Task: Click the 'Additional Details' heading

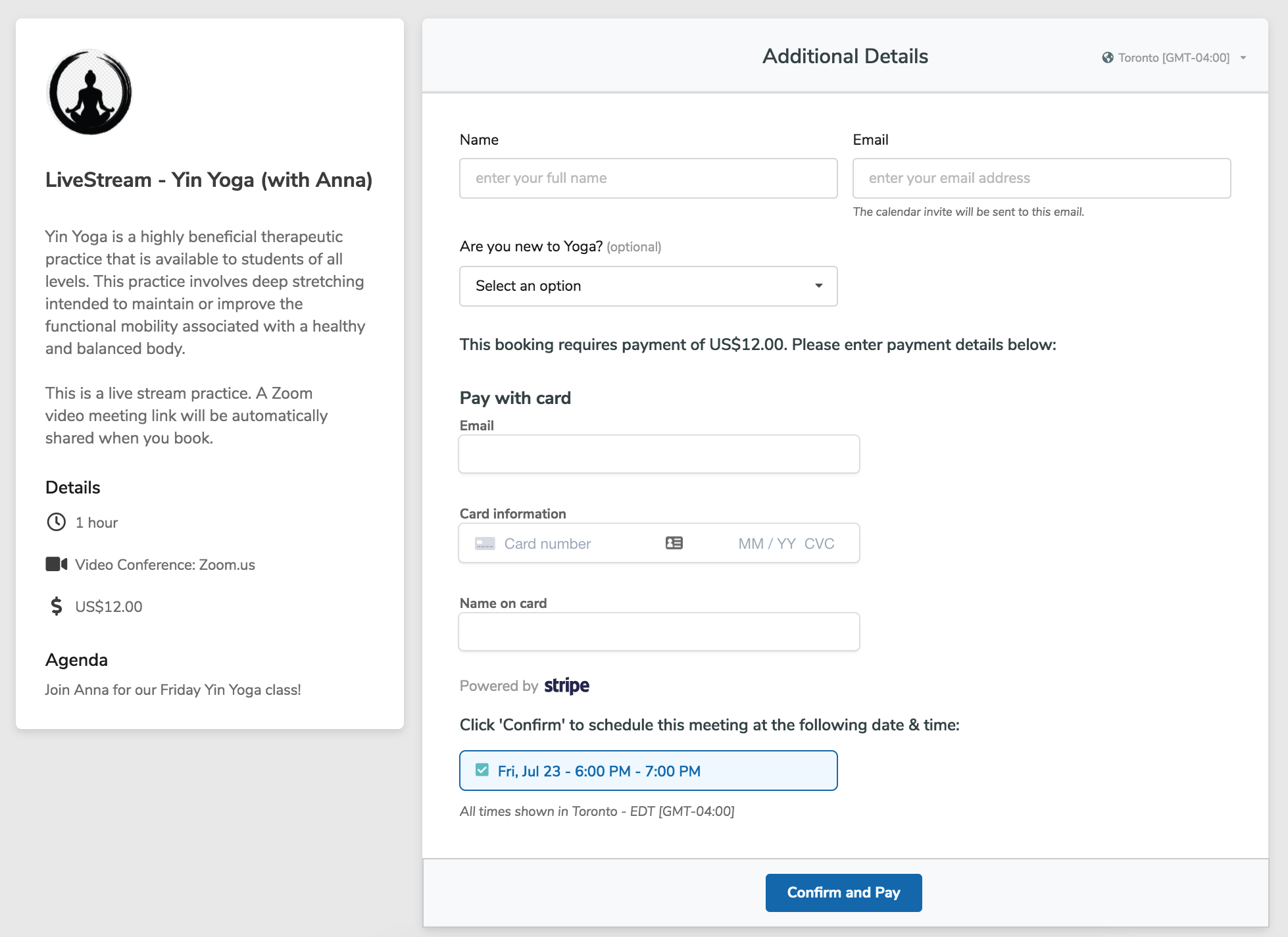Action: click(845, 56)
